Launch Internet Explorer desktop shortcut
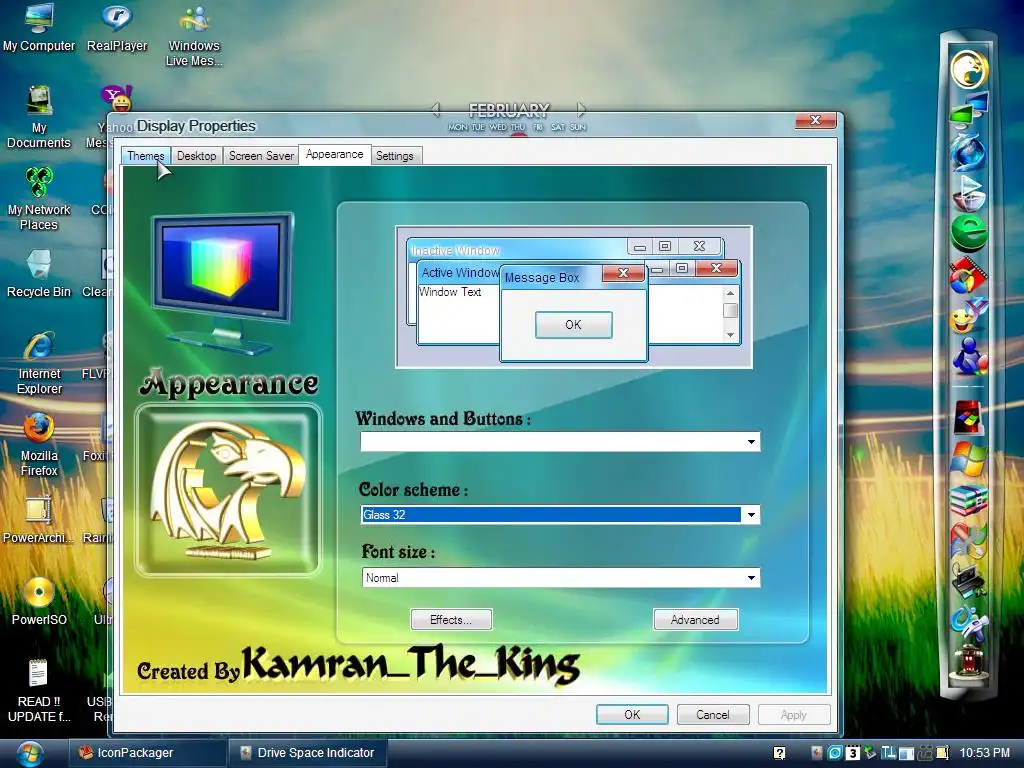This screenshot has height=768, width=1024. 39,363
